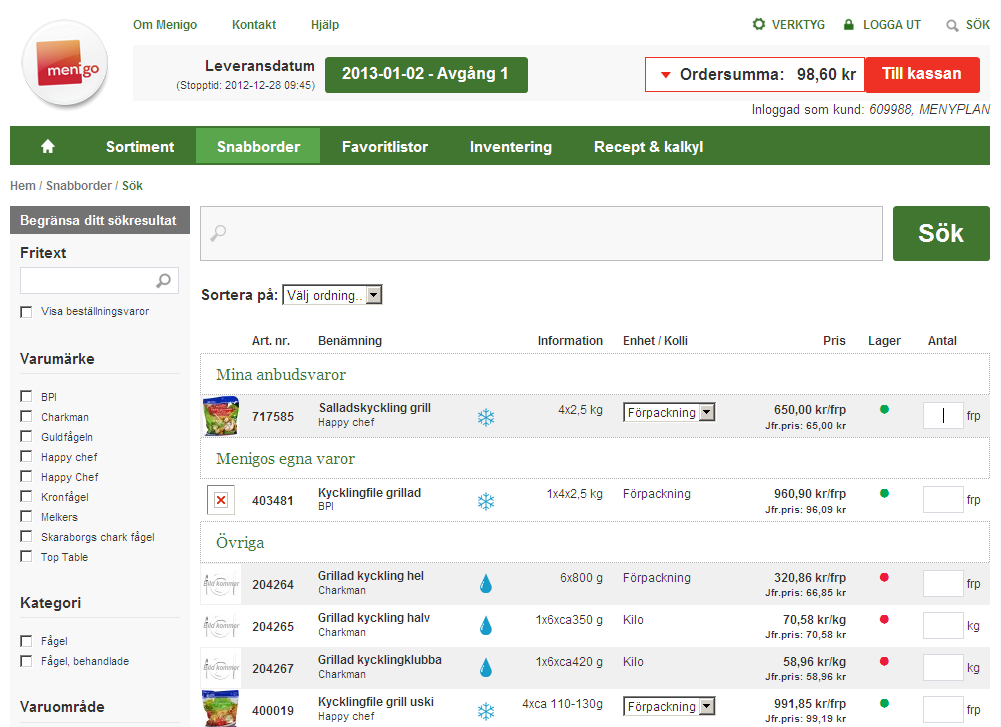
Task: Check the Guldfågeln brand filter
Action: coord(26,436)
